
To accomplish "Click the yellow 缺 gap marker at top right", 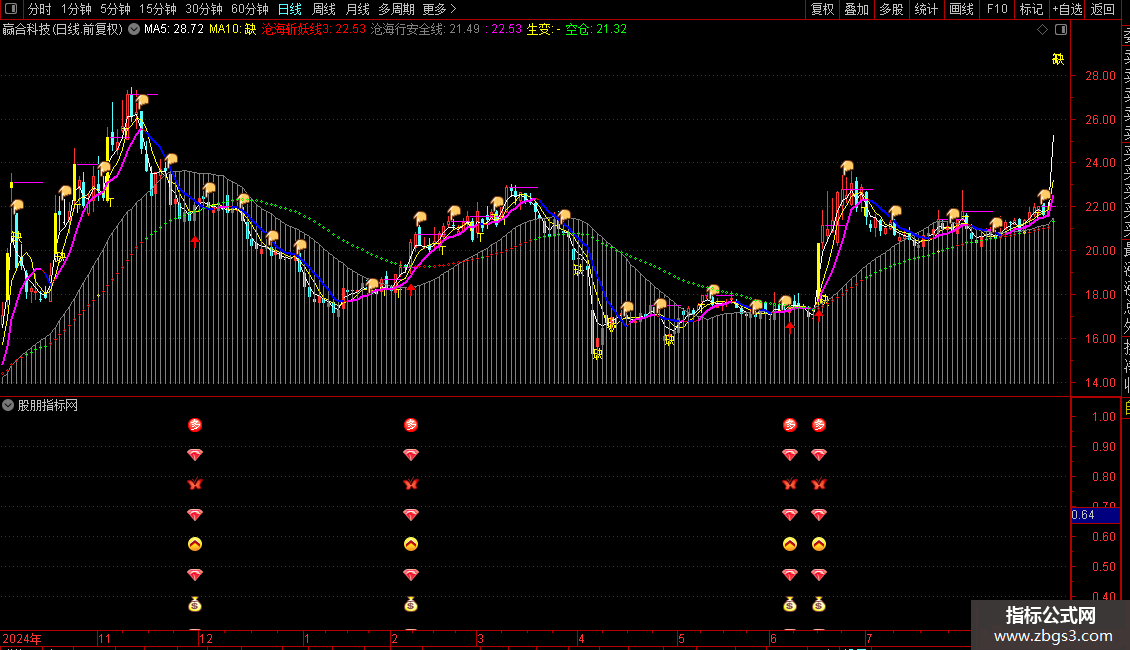I will (x=1058, y=59).
